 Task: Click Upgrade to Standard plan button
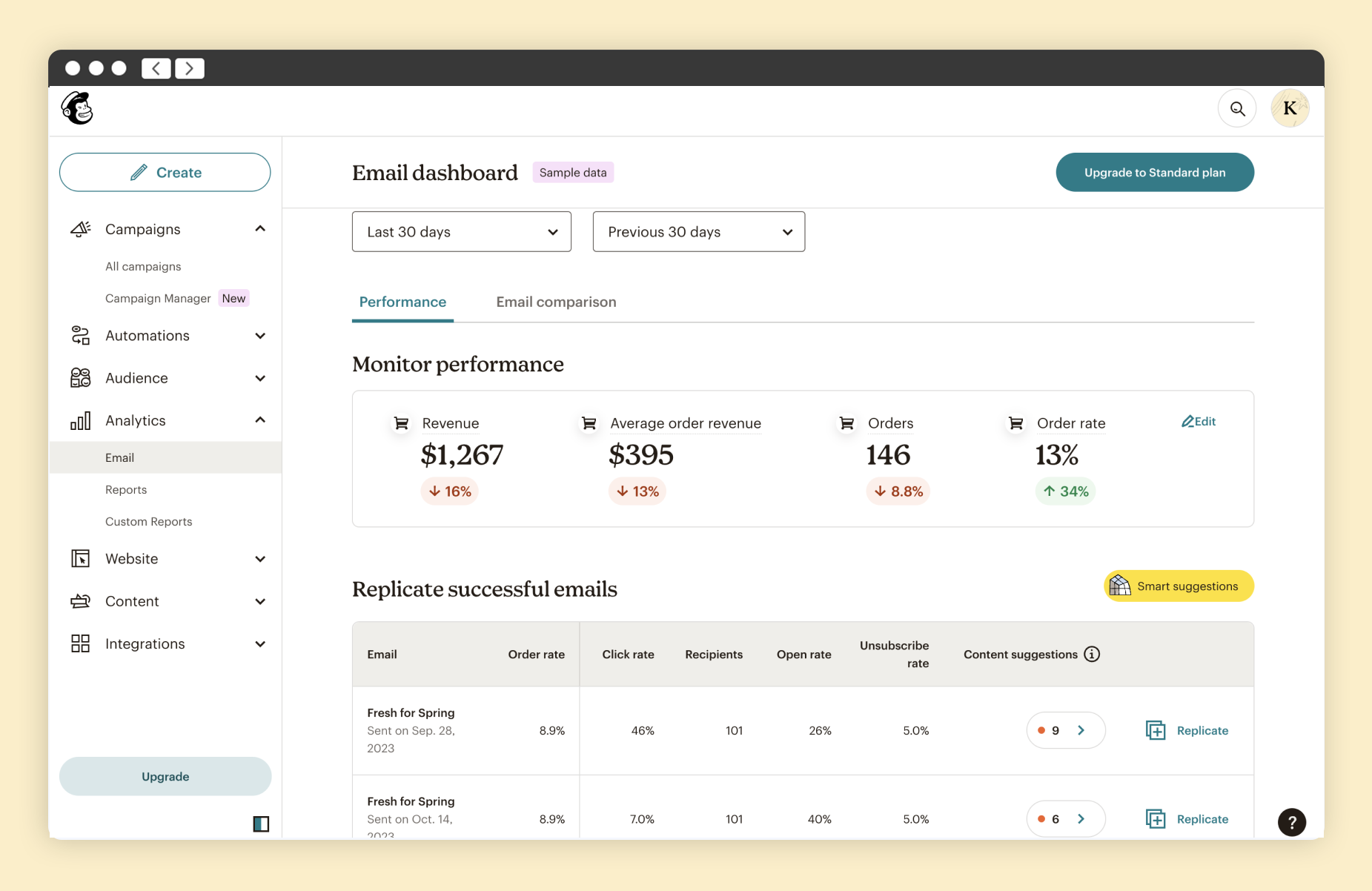(x=1154, y=173)
